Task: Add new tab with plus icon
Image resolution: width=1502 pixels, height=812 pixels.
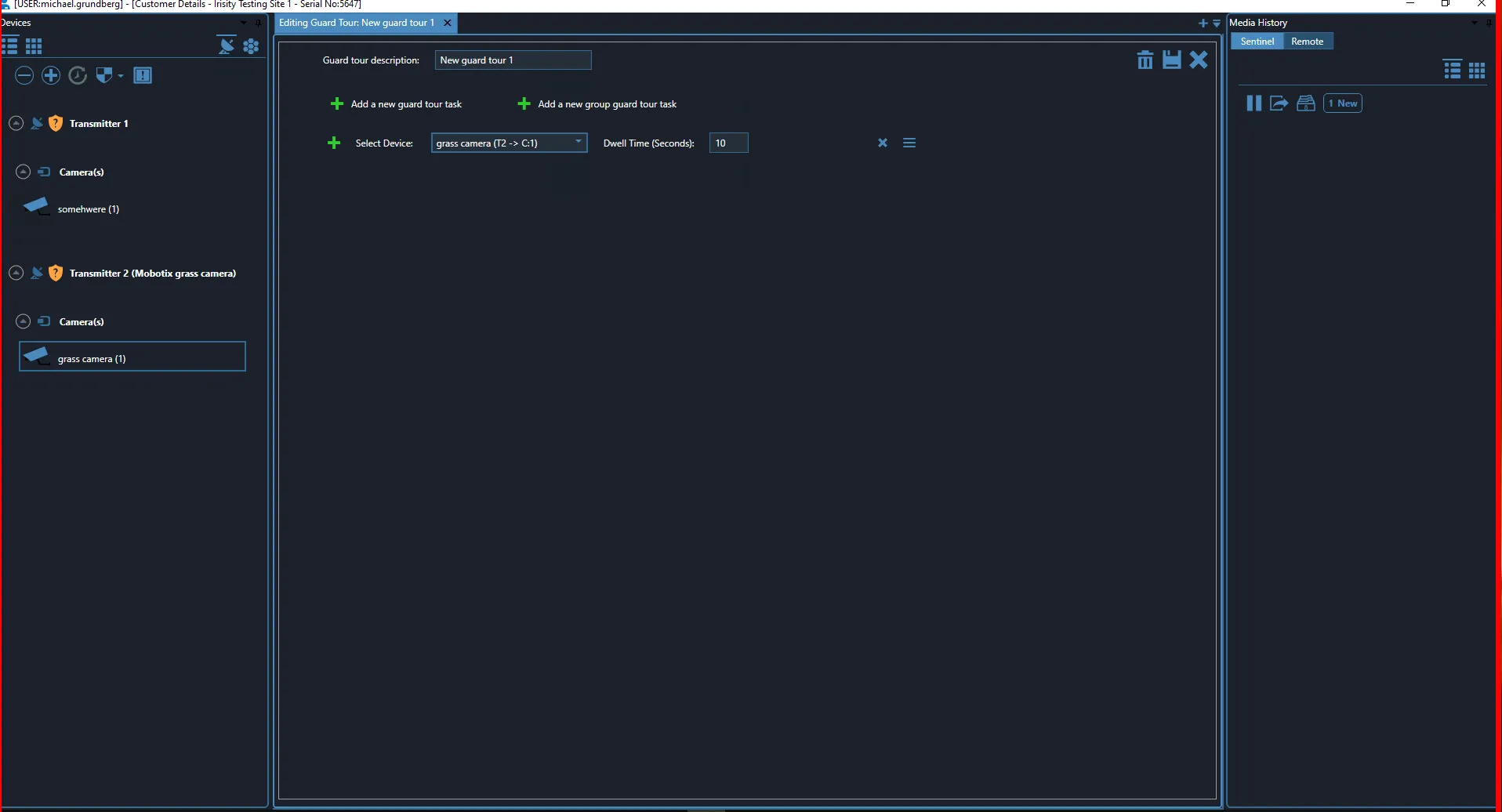Action: [1203, 24]
